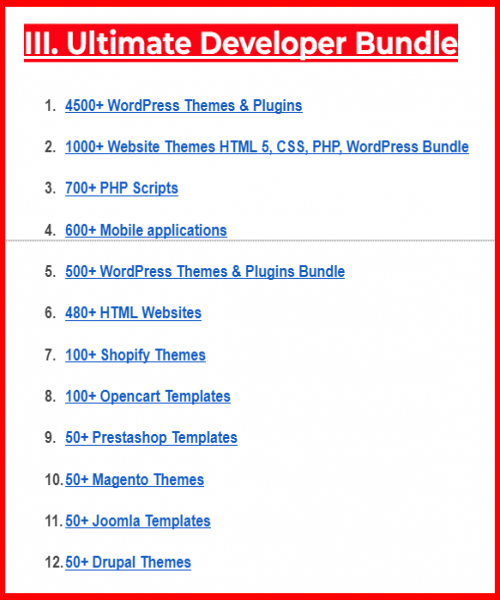
Task: Follow the 50+ Prestashop Templates link
Action: tap(151, 438)
